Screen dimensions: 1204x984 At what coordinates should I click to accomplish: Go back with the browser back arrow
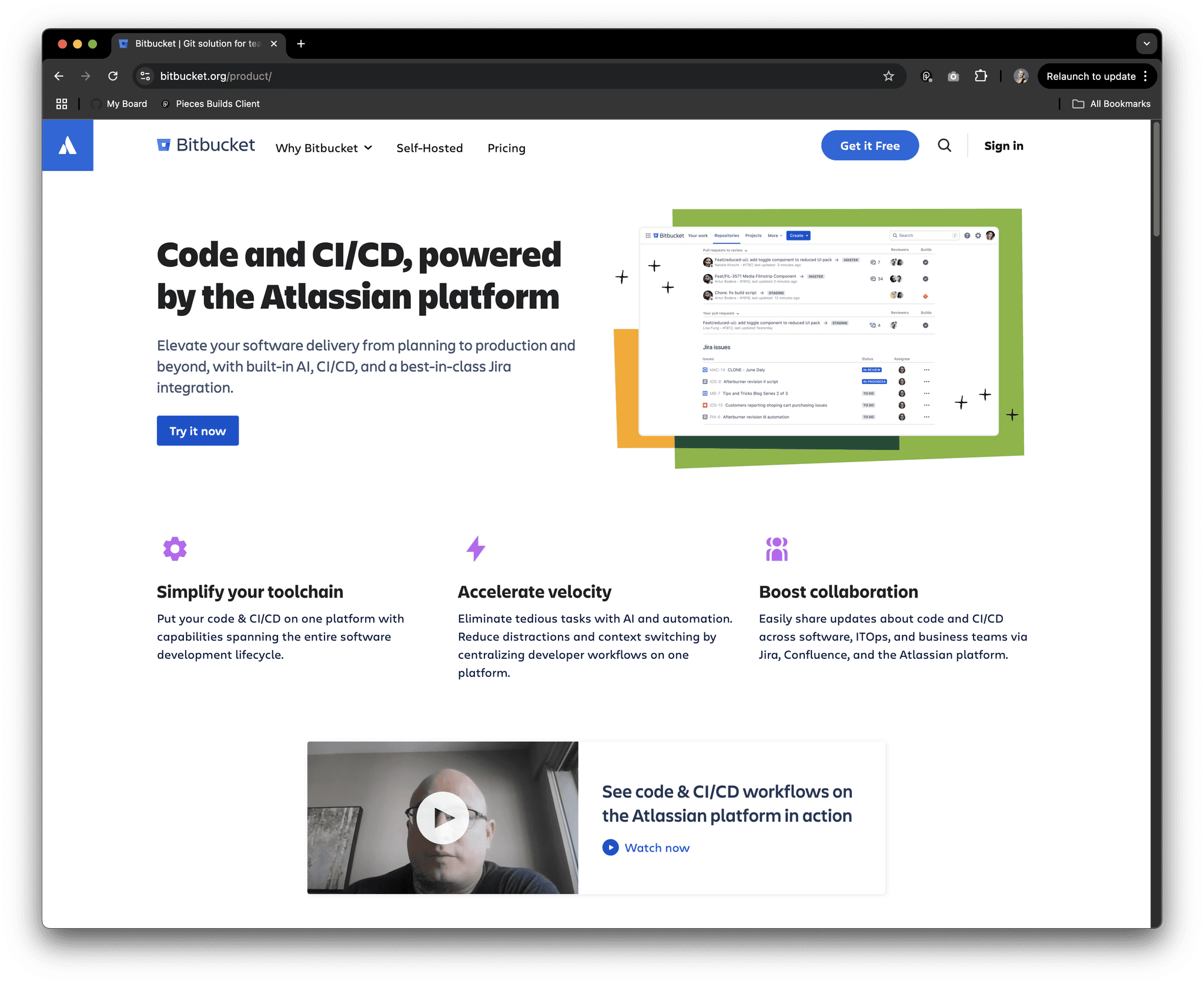59,76
